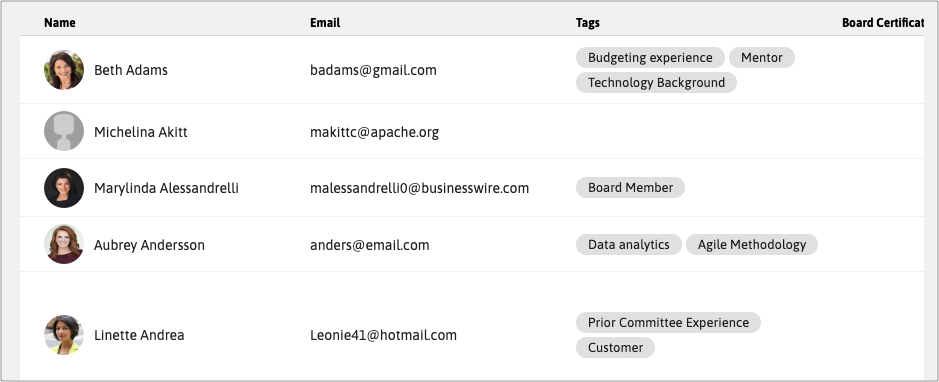Sort by the Name column header
Viewport: 939px width, 382px height.
[x=60, y=23]
